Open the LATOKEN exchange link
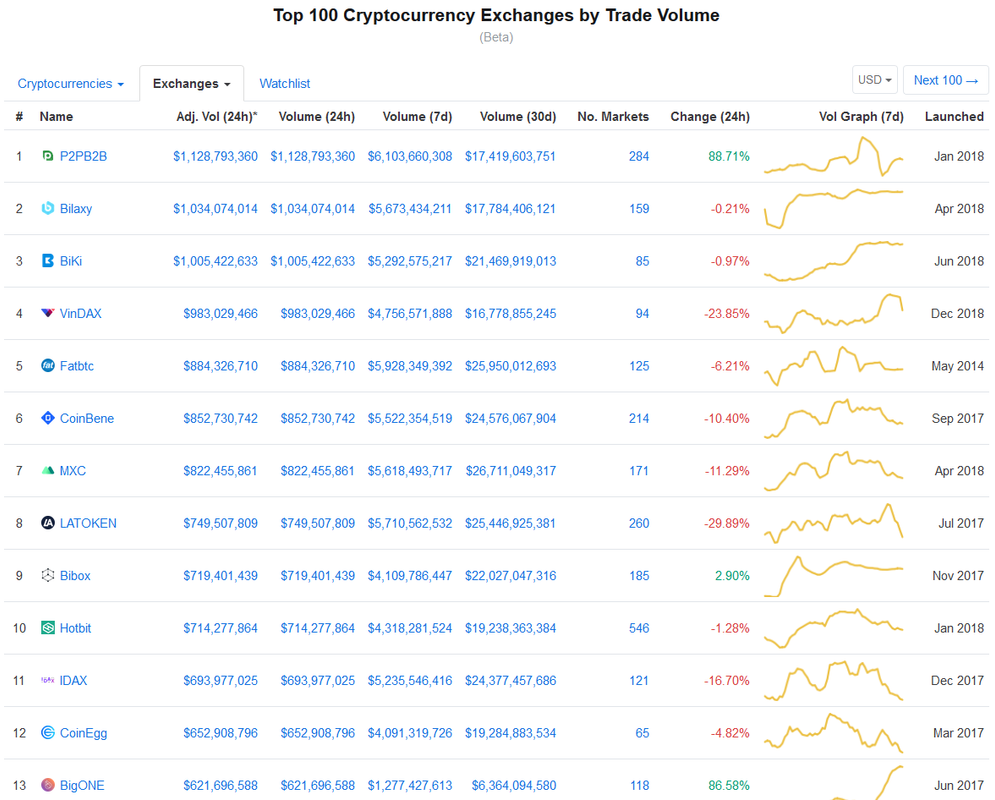 [x=88, y=523]
